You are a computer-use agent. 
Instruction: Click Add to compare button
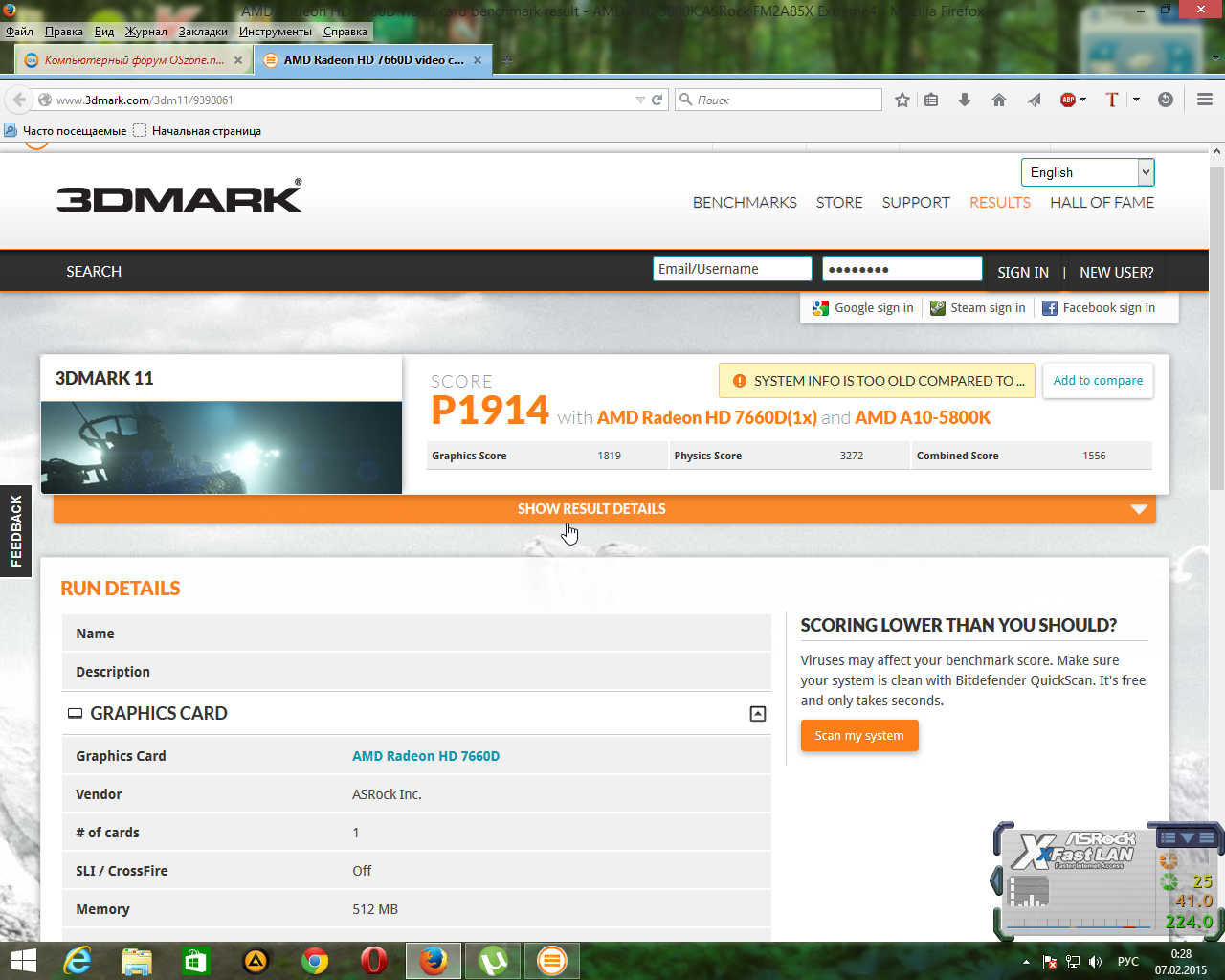(x=1098, y=380)
